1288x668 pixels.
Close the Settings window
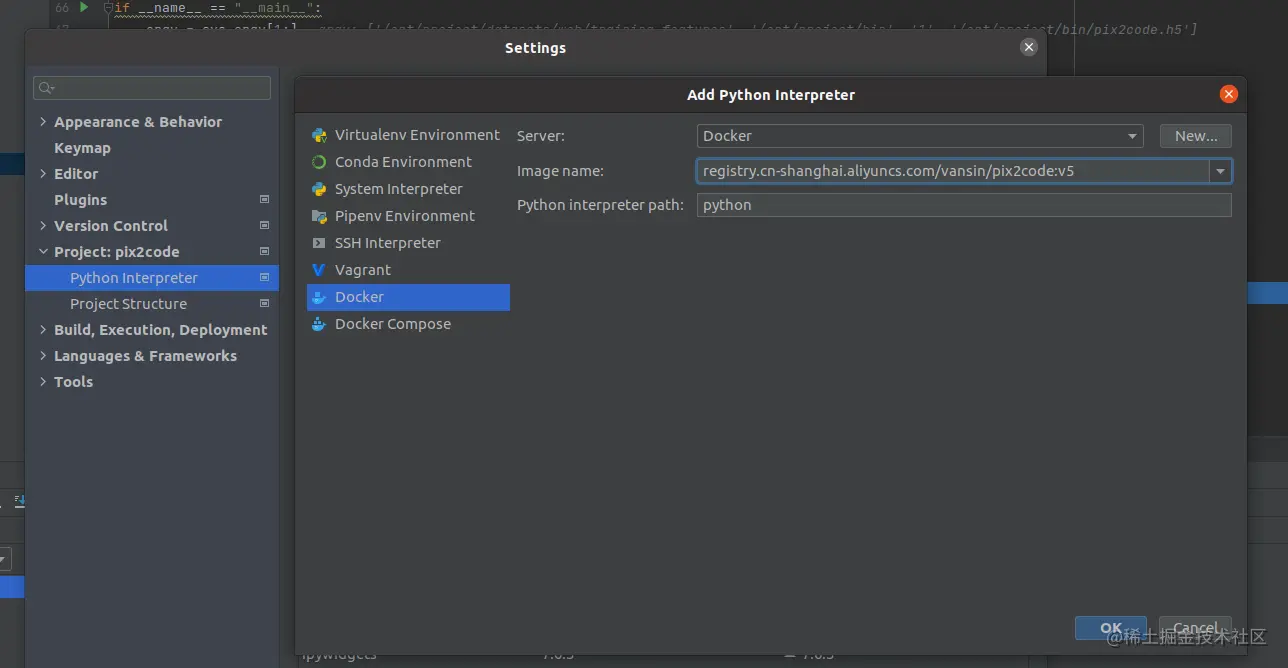(1029, 47)
